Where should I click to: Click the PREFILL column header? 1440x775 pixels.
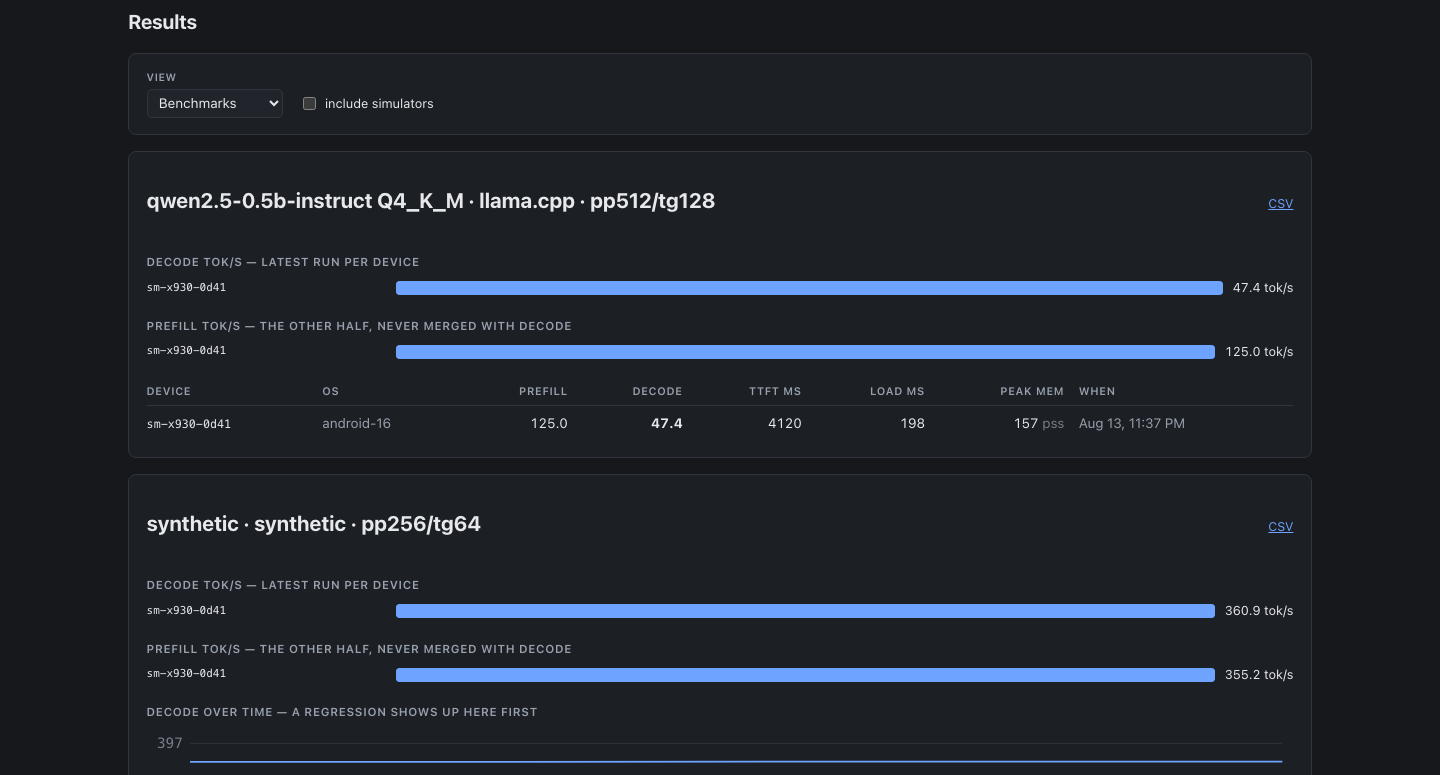[x=543, y=391]
